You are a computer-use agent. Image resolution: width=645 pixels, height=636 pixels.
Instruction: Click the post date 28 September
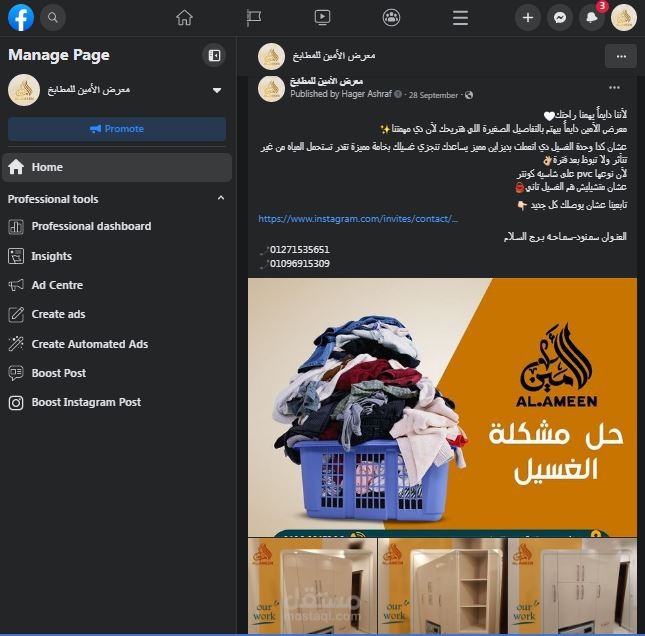tap(433, 95)
